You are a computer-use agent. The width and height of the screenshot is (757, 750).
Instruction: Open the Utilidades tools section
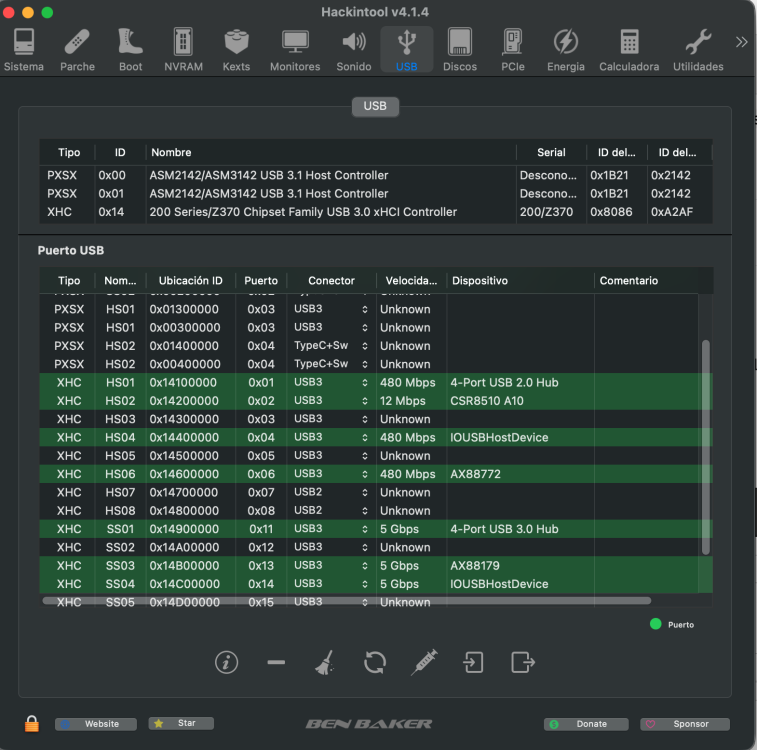coord(698,50)
